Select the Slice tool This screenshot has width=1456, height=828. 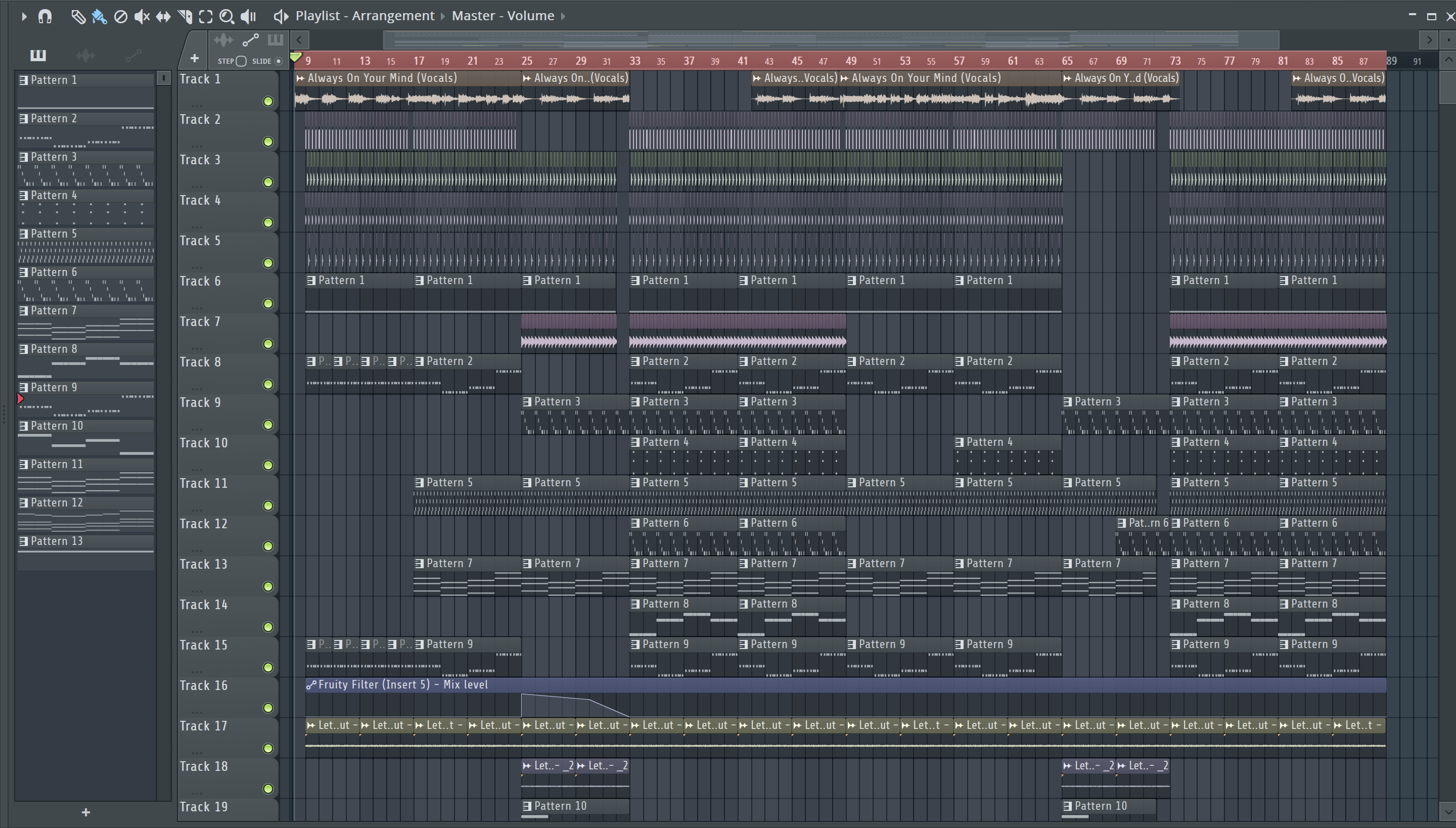(x=185, y=17)
